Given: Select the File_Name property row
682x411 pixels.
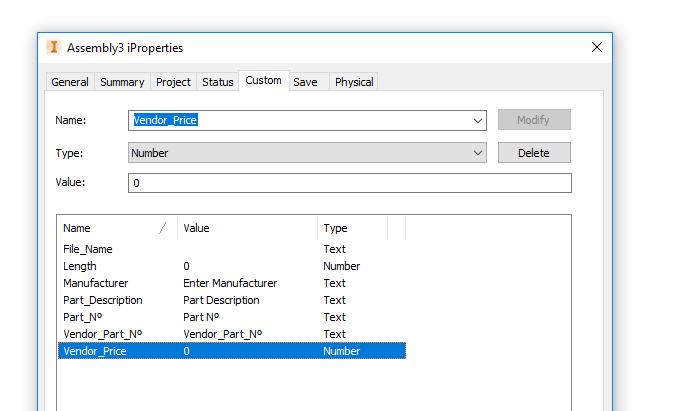Looking at the screenshot, I should (x=232, y=249).
